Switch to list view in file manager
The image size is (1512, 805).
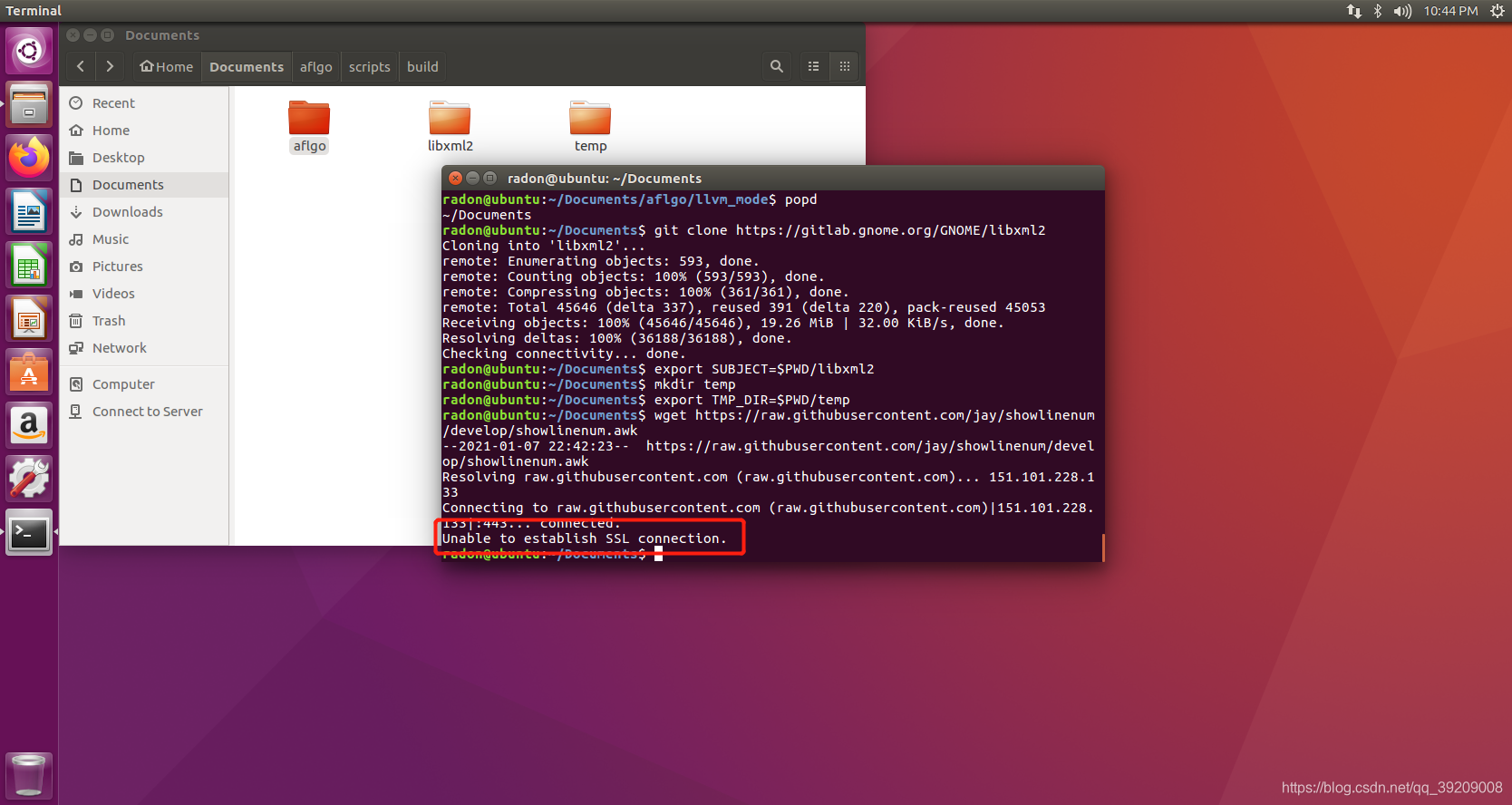tap(814, 66)
